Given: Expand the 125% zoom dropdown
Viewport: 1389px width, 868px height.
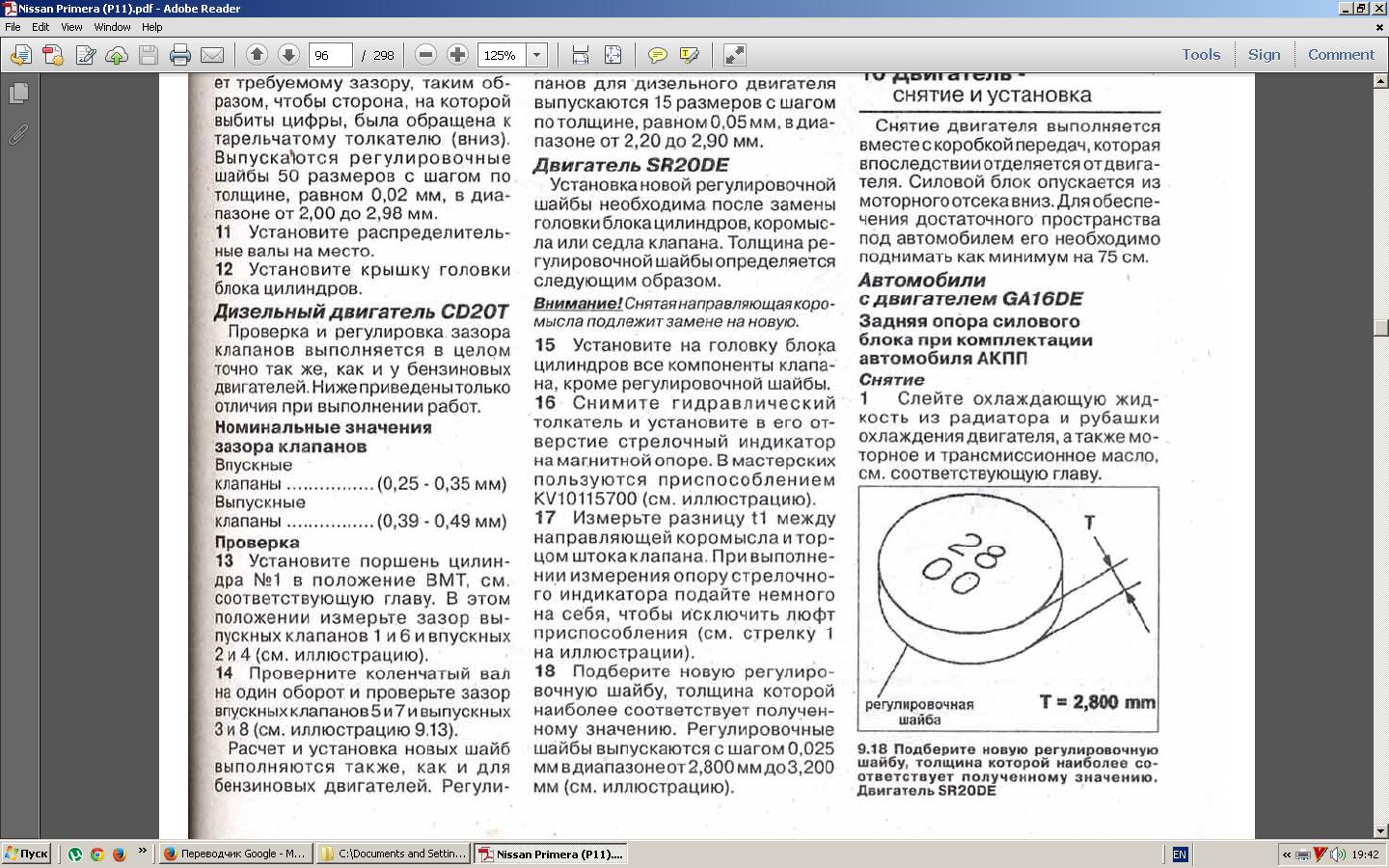Looking at the screenshot, I should (x=537, y=55).
